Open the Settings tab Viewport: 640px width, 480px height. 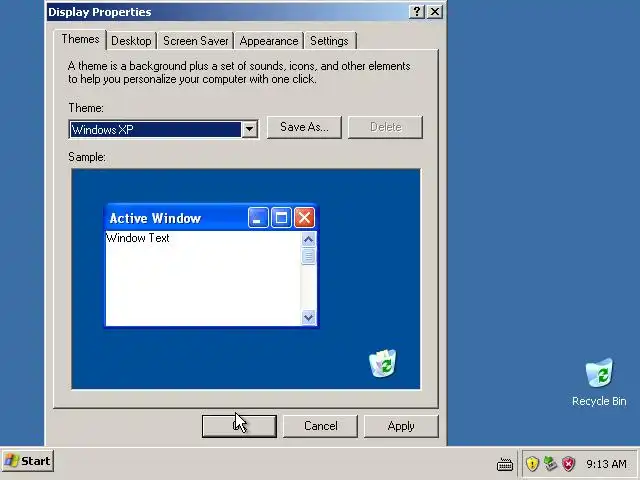pos(330,41)
